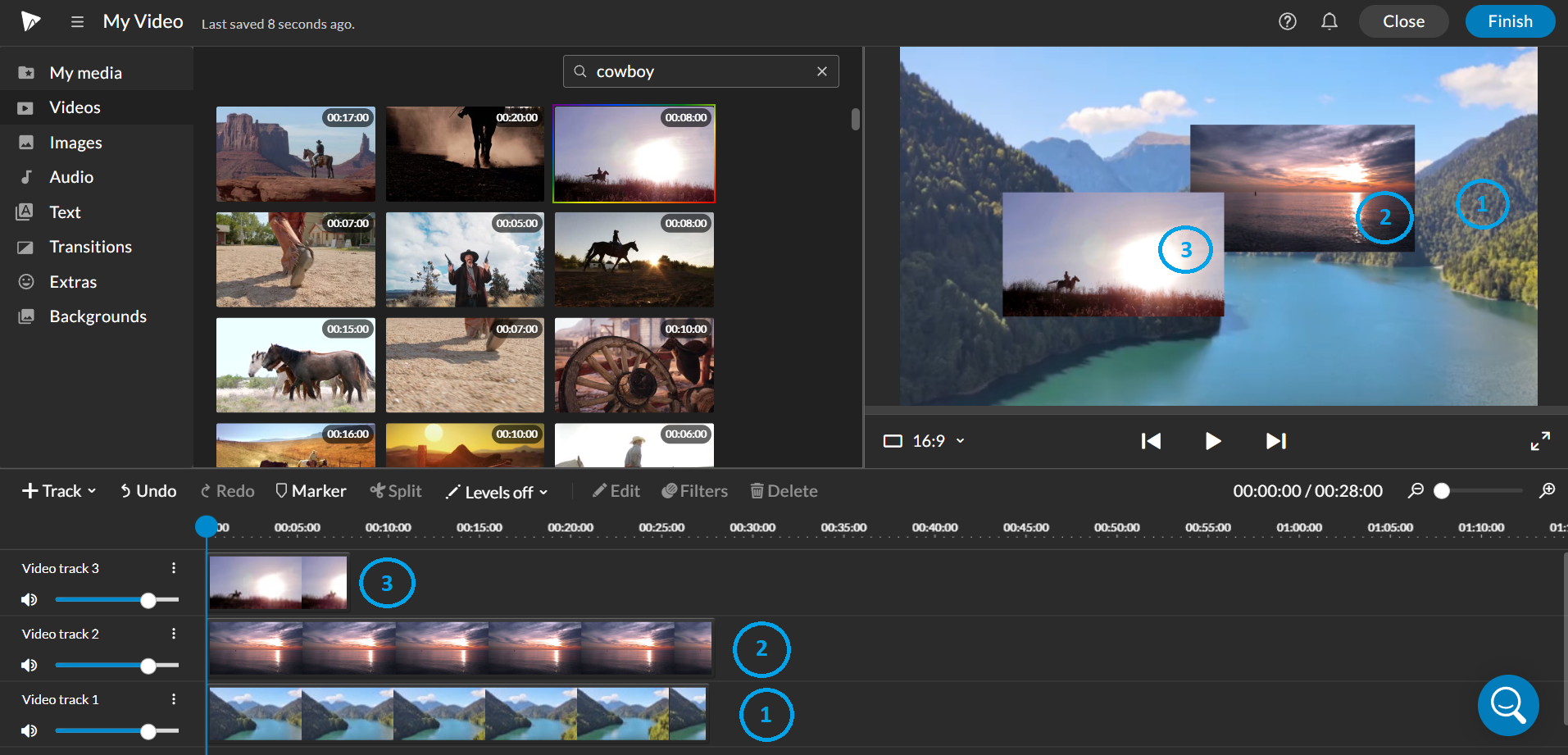1568x755 pixels.
Task: Open the Audio media panel
Action: [x=72, y=176]
